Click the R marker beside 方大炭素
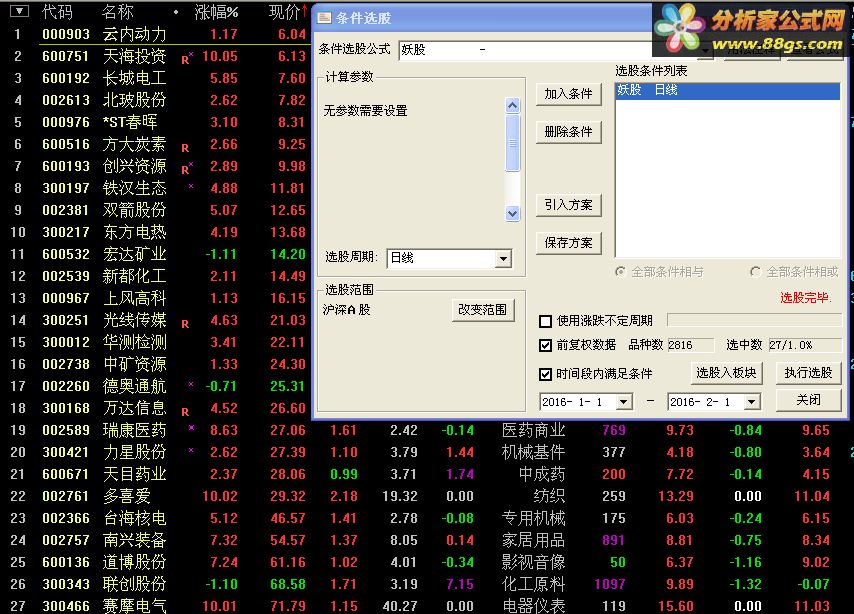This screenshot has height=614, width=854. point(185,148)
